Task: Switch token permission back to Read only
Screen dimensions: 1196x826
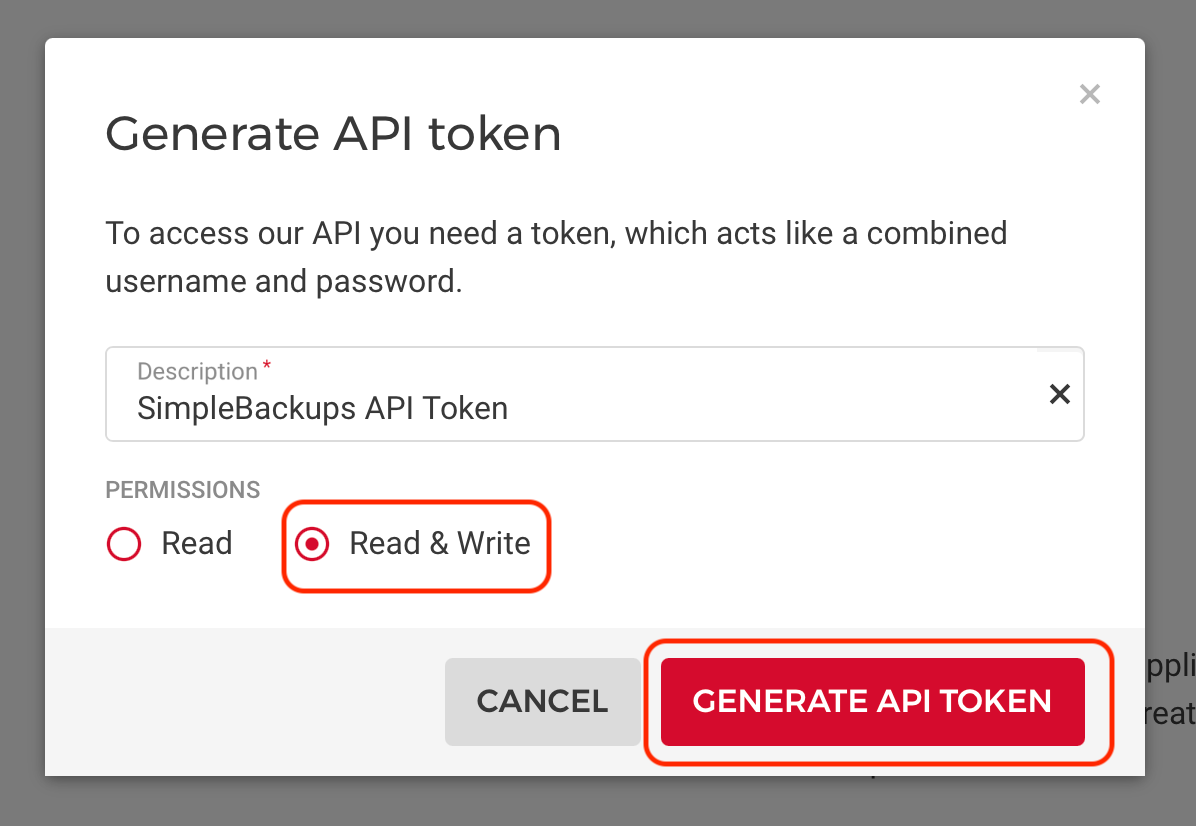Action: (123, 544)
